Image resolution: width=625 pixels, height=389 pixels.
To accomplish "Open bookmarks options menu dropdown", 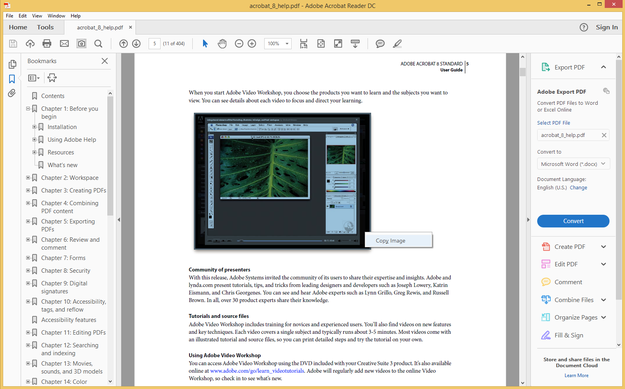I will point(33,78).
